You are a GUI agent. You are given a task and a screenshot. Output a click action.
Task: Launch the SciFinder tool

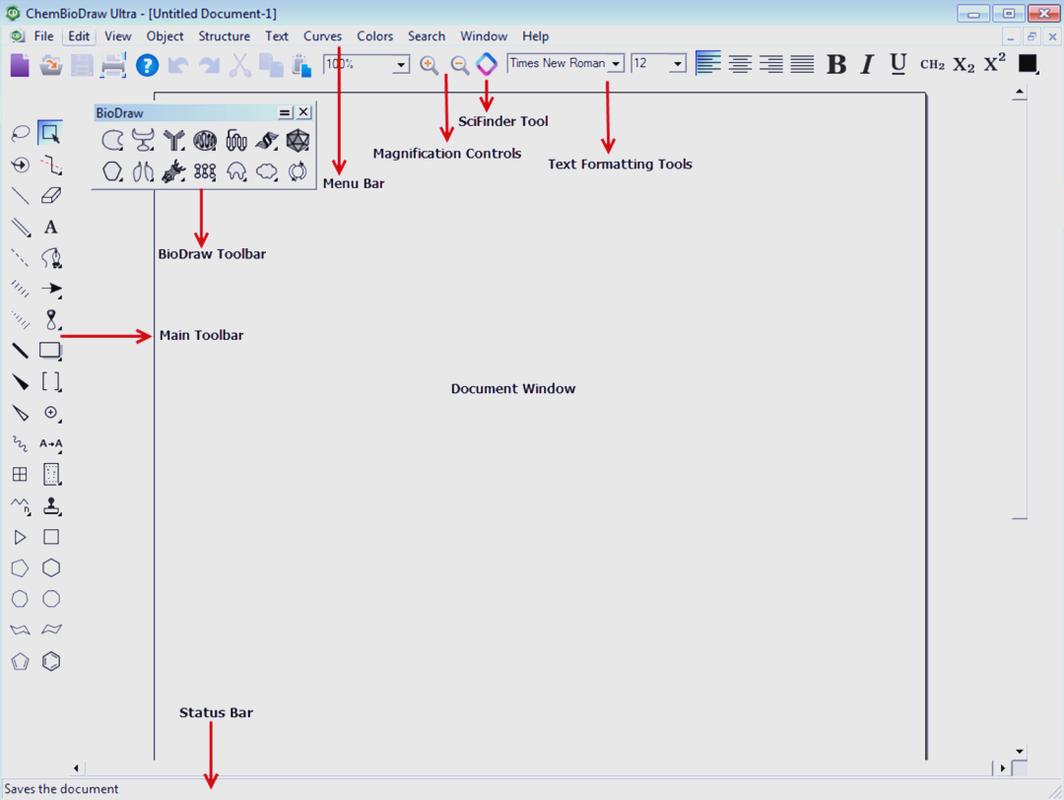[485, 63]
